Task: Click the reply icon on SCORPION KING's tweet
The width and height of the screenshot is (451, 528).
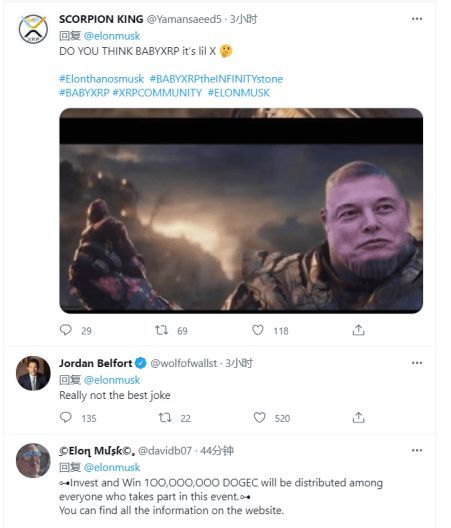Action: click(x=66, y=330)
